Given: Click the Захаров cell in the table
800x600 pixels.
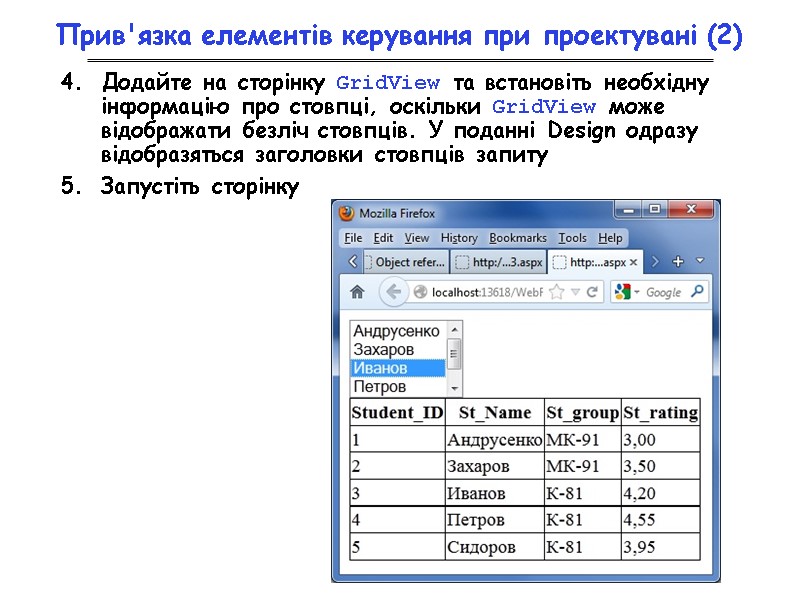Looking at the screenshot, I should tap(494, 466).
